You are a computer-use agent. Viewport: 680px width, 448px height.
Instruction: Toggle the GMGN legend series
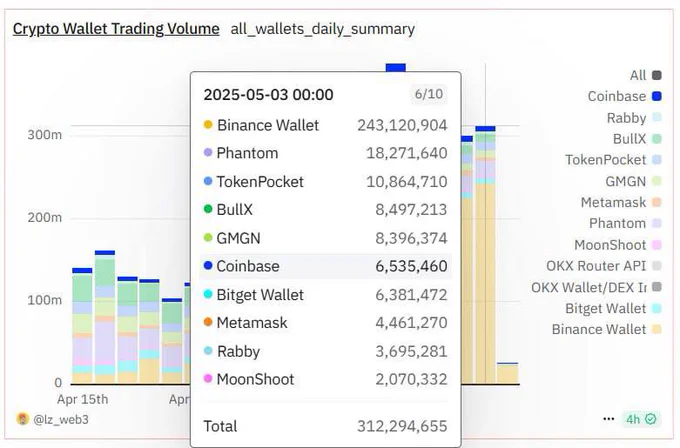[x=633, y=181]
